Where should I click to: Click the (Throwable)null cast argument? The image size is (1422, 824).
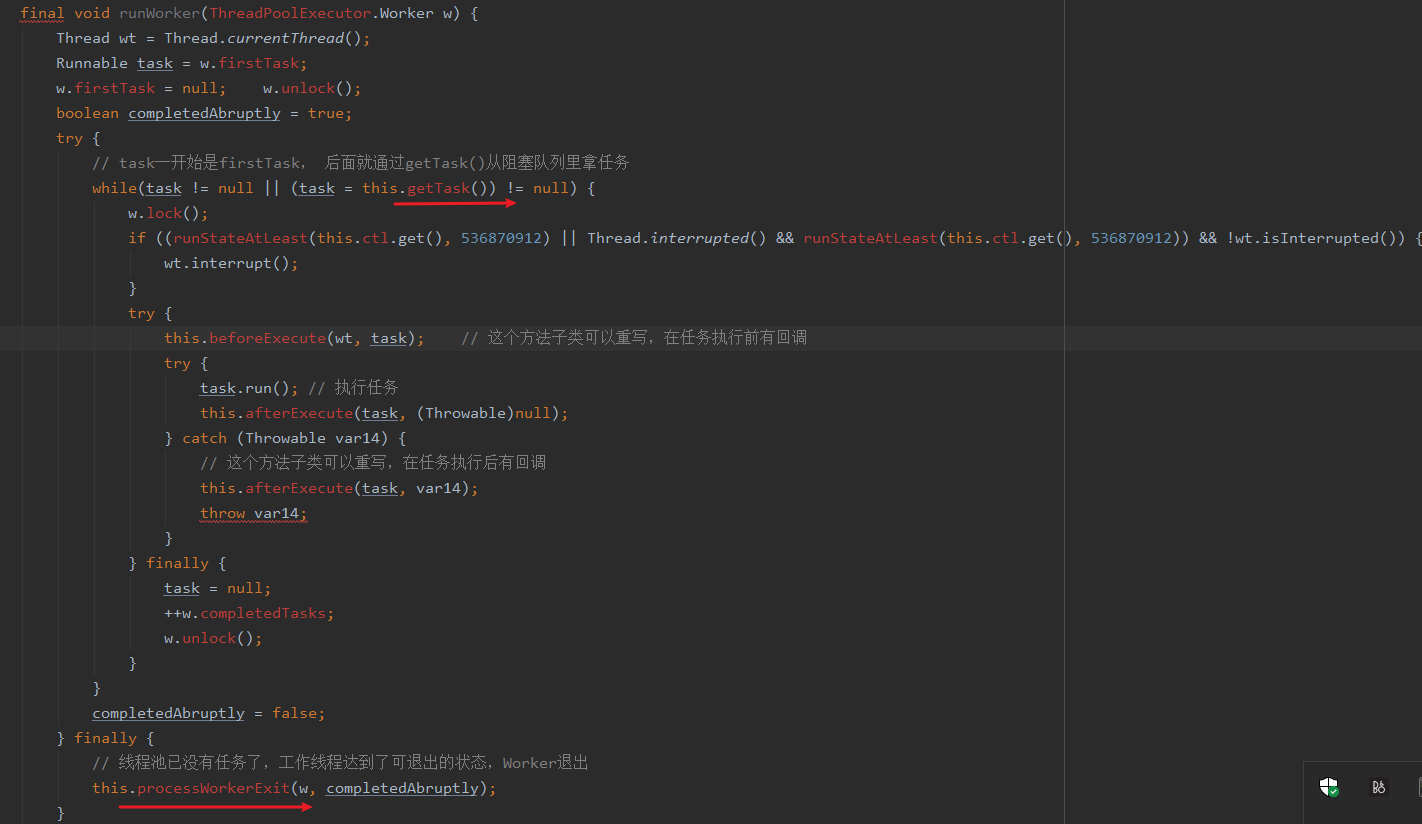[483, 413]
